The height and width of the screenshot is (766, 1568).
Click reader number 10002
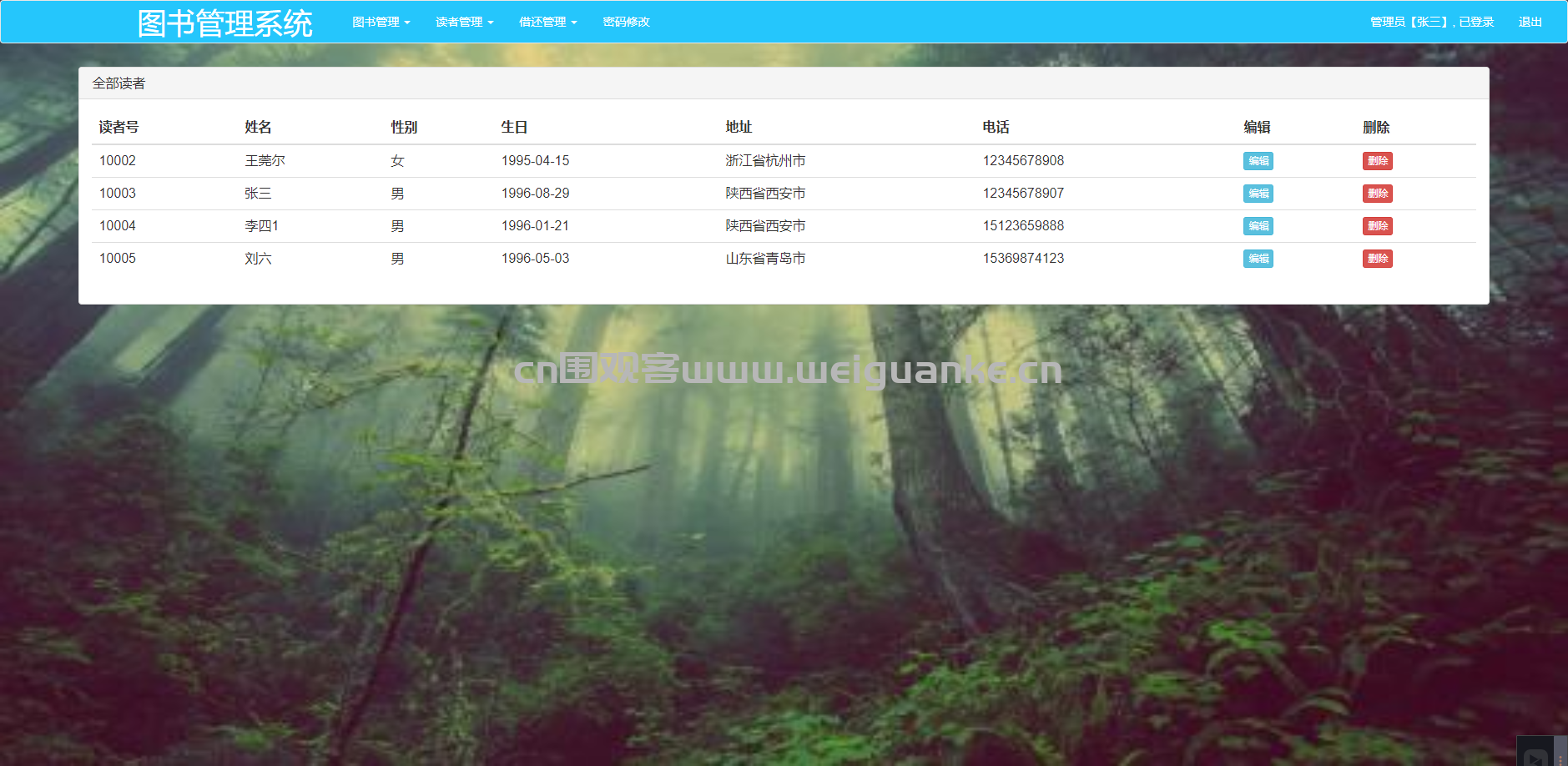[x=118, y=161]
